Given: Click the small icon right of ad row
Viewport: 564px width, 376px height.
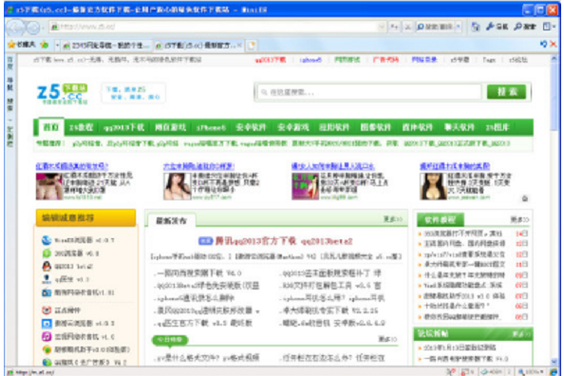Looking at the screenshot, I should coord(525,198).
